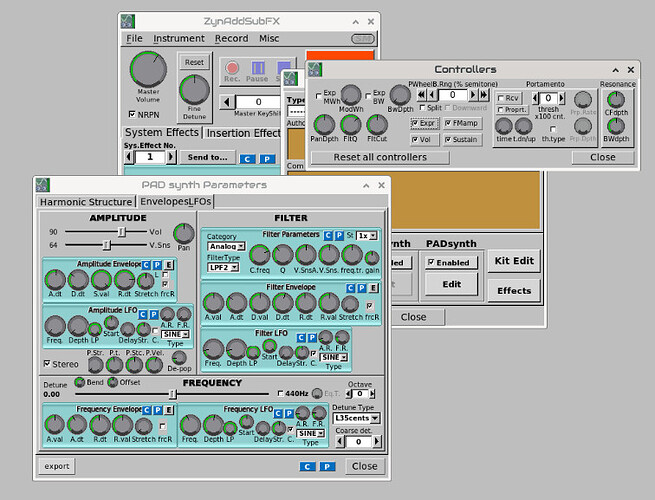The height and width of the screenshot is (500, 655).
Task: Click the Filter LFO Freq. knob
Action: click(x=213, y=349)
